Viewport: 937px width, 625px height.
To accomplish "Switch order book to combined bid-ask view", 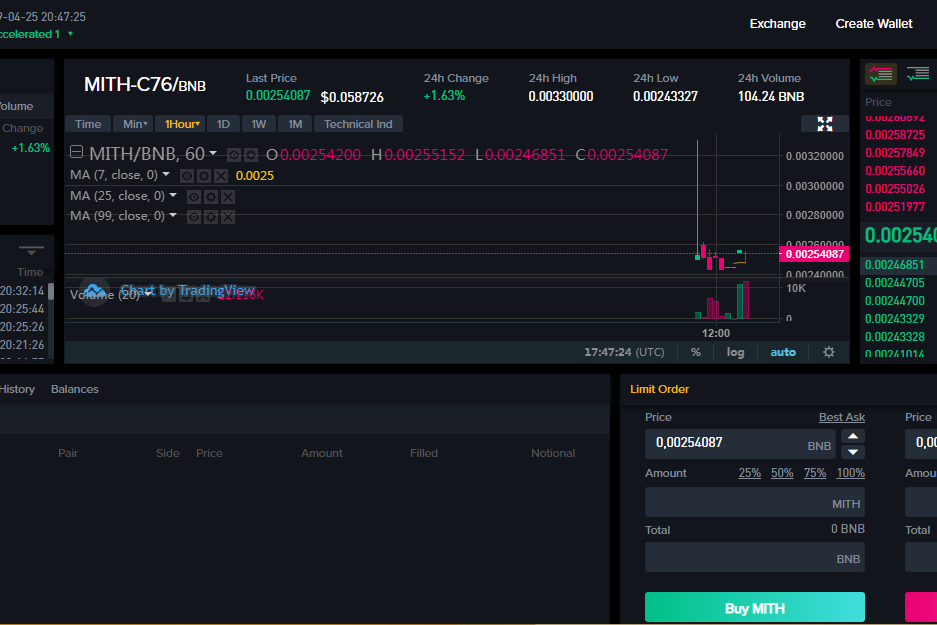I will 881,74.
